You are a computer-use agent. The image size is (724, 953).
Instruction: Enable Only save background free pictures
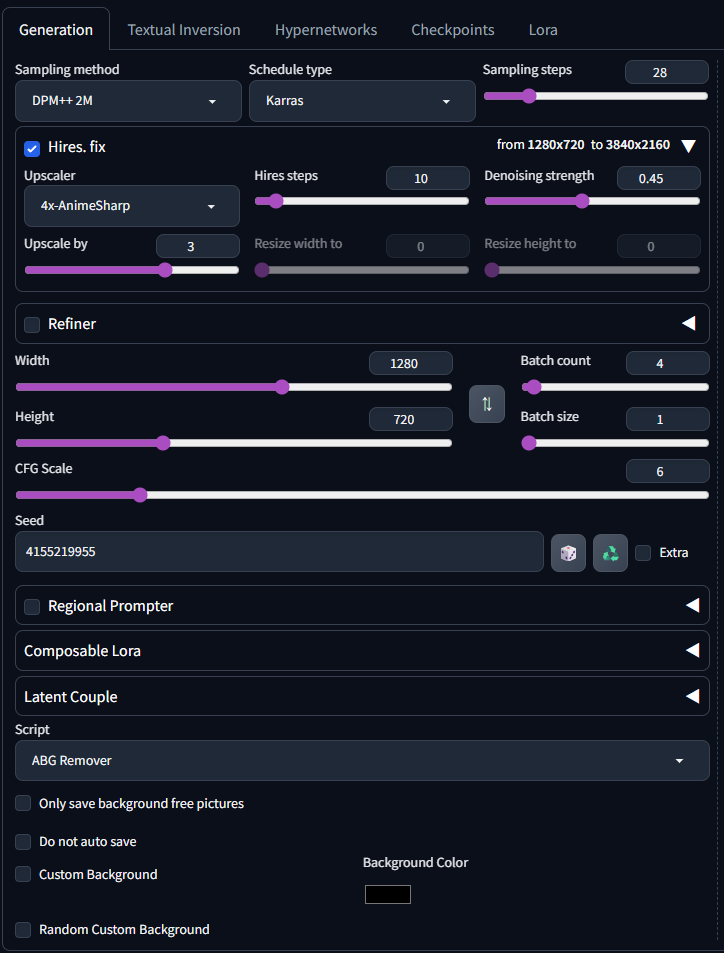point(23,803)
